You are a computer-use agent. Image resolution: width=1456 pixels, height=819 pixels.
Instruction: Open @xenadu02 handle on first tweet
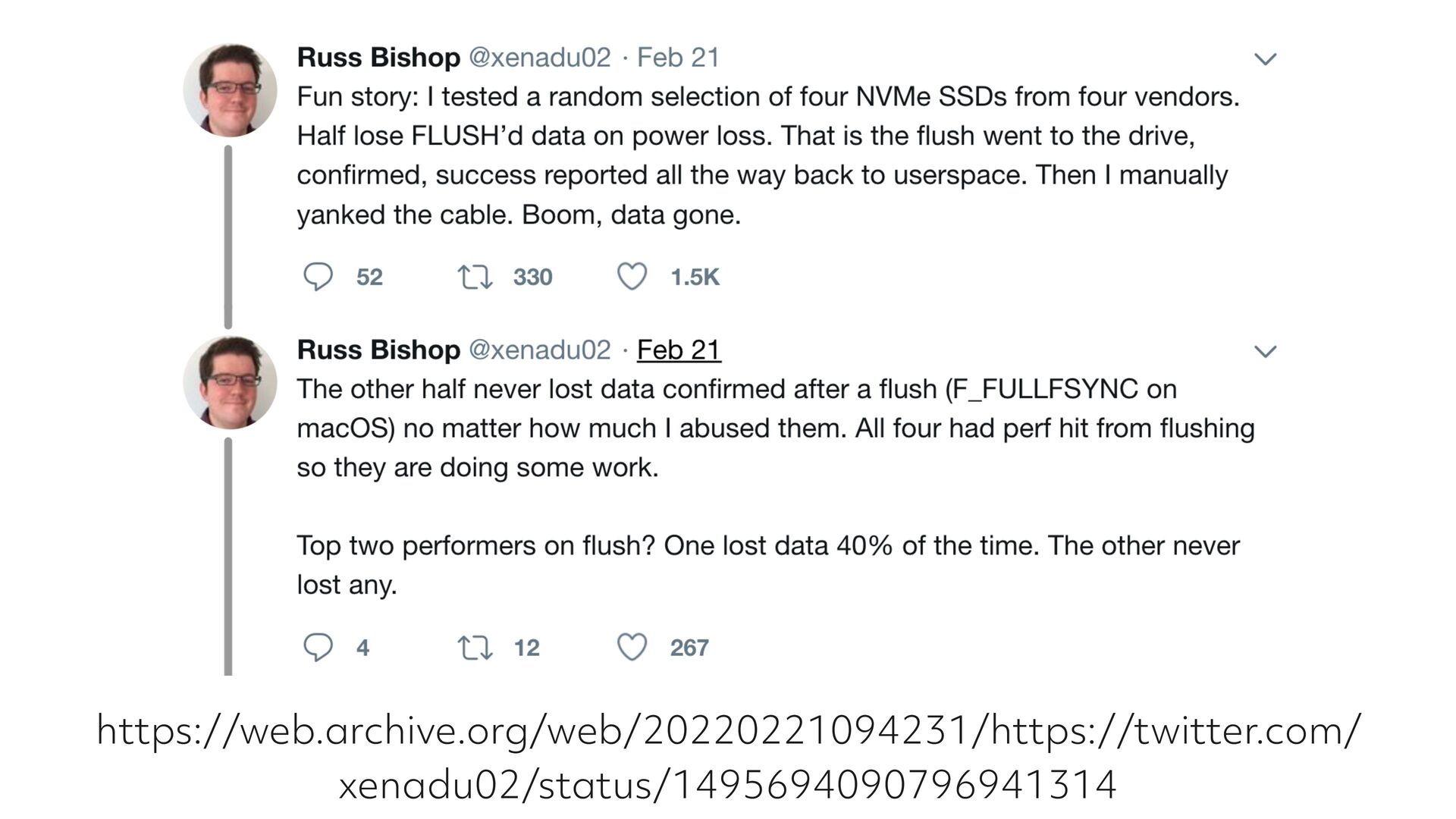[x=539, y=58]
